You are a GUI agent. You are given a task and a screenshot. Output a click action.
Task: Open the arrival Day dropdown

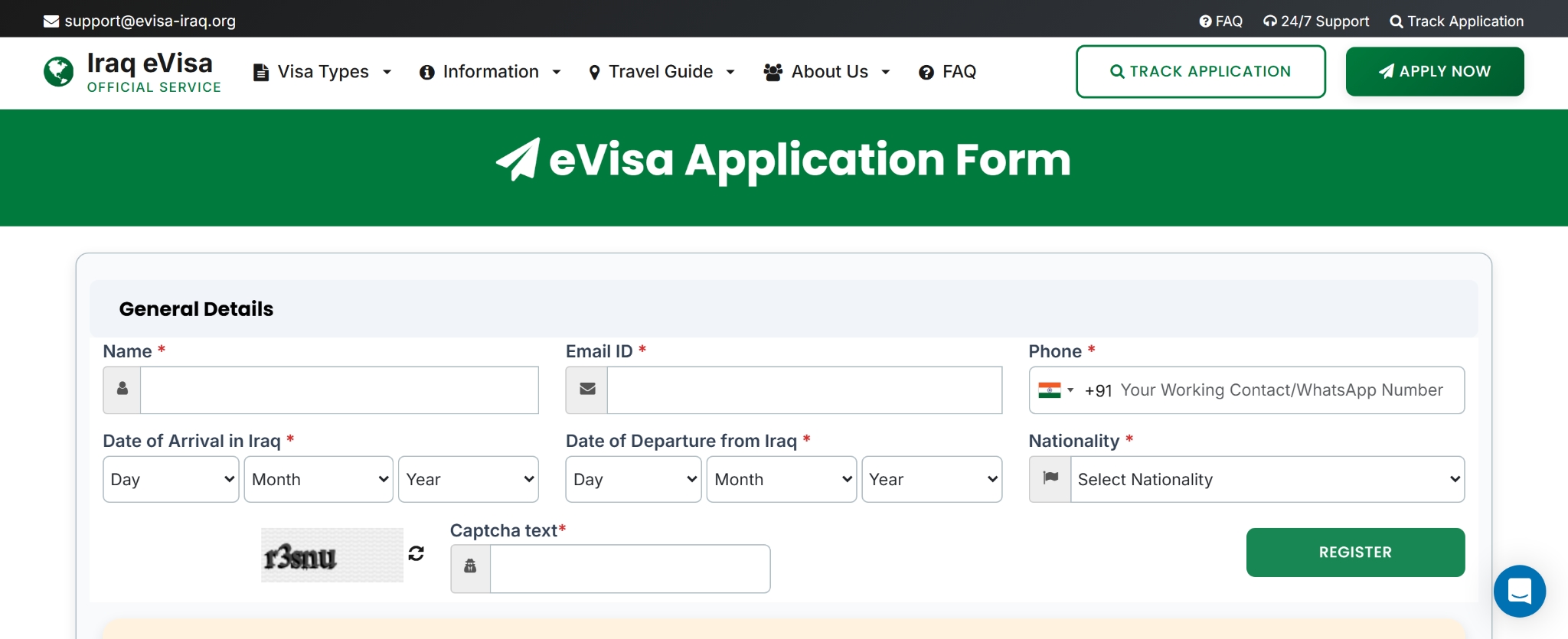171,479
